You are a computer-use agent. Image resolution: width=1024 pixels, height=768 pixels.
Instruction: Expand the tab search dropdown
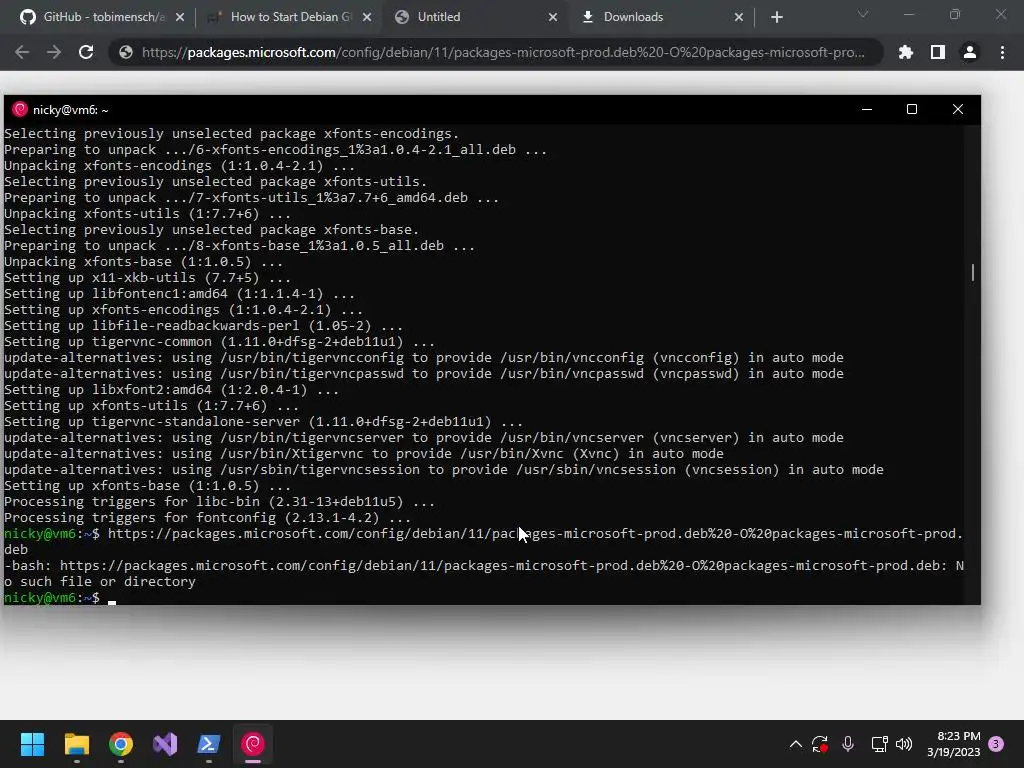point(863,14)
